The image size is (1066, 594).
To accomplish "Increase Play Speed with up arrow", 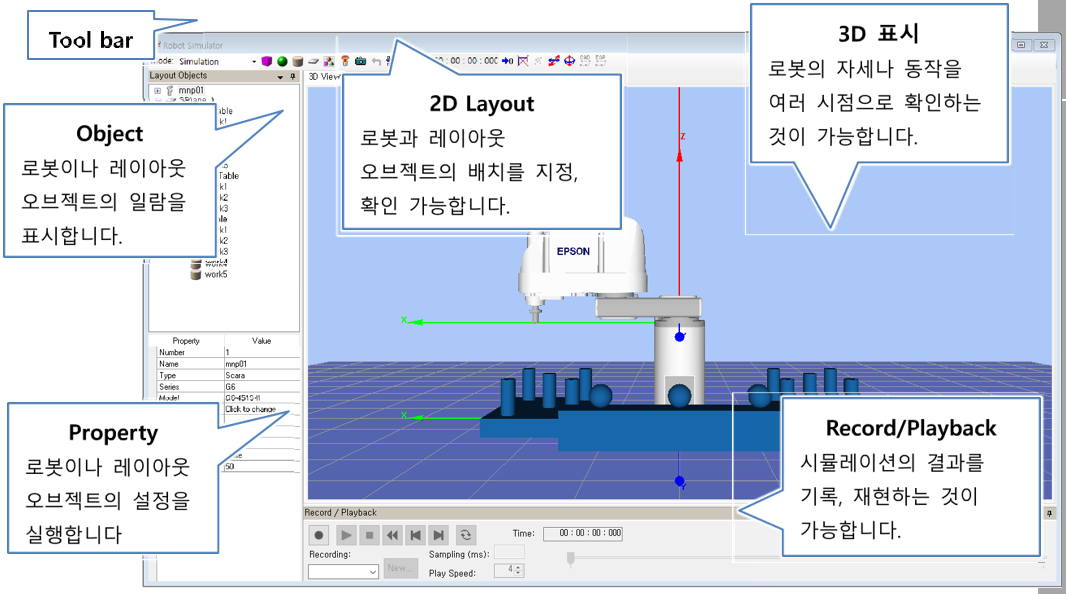I will click(519, 567).
